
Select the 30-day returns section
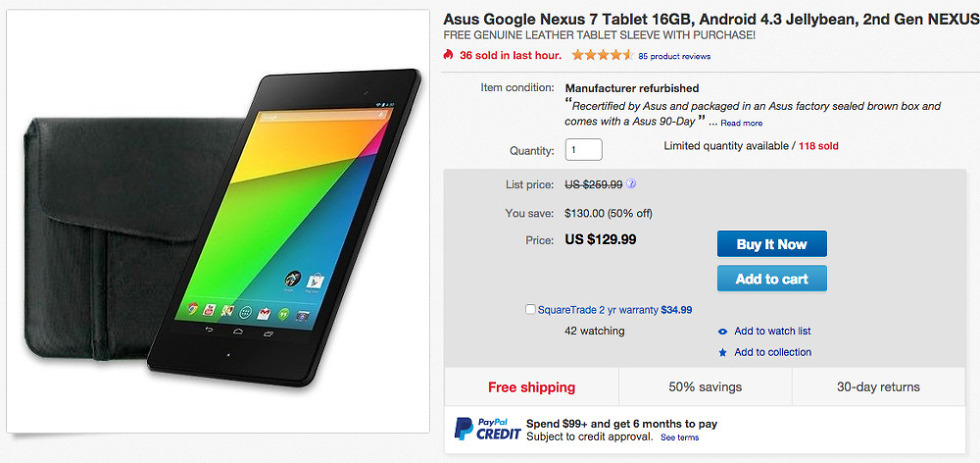click(879, 387)
